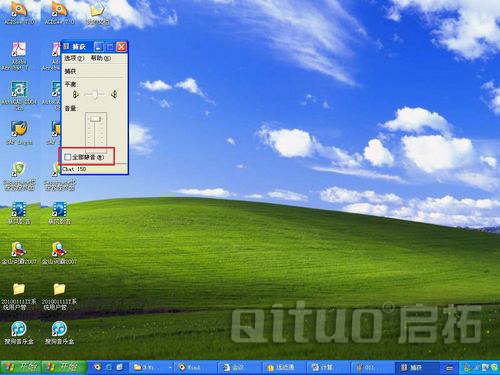Switch to the 011 taskbar button
This screenshot has height=375, width=500.
pos(373,367)
